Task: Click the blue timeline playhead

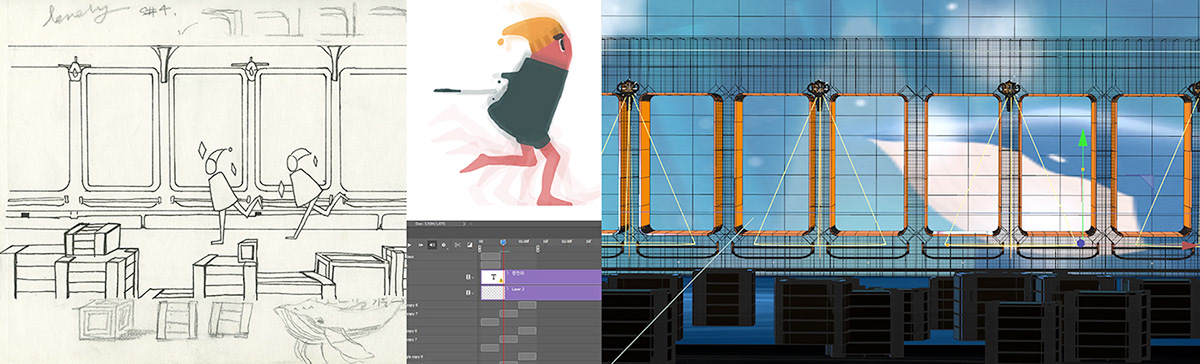Action: (503, 242)
